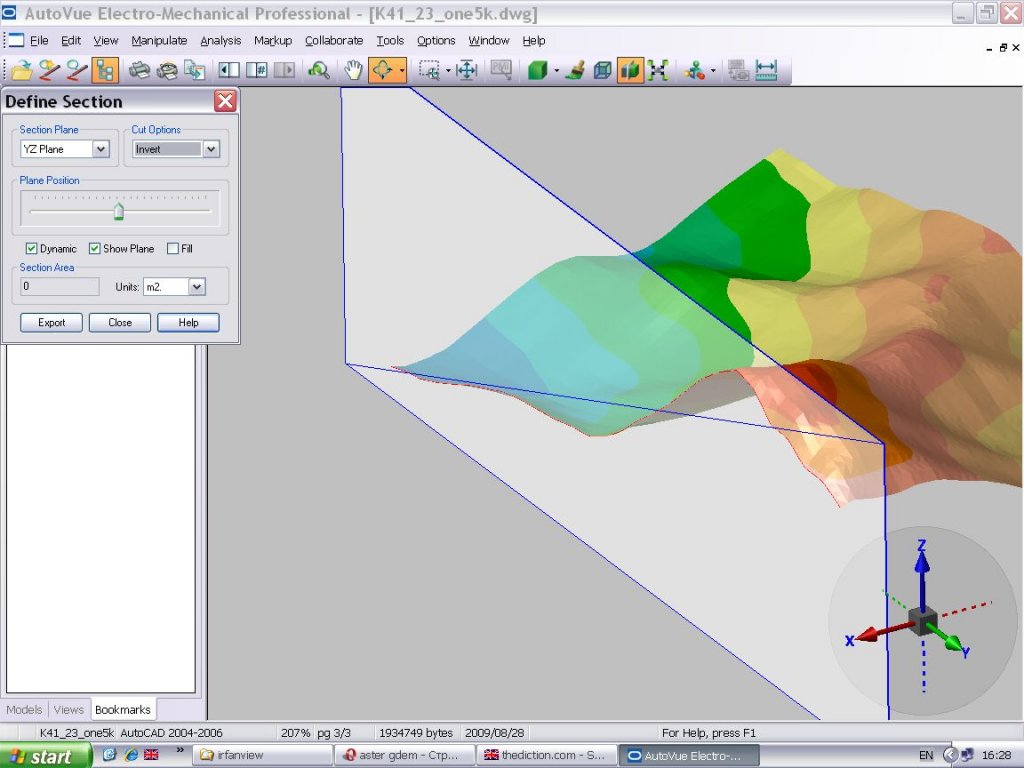Open the Section Plane dropdown
Viewport: 1024px width, 768px height.
pos(100,149)
